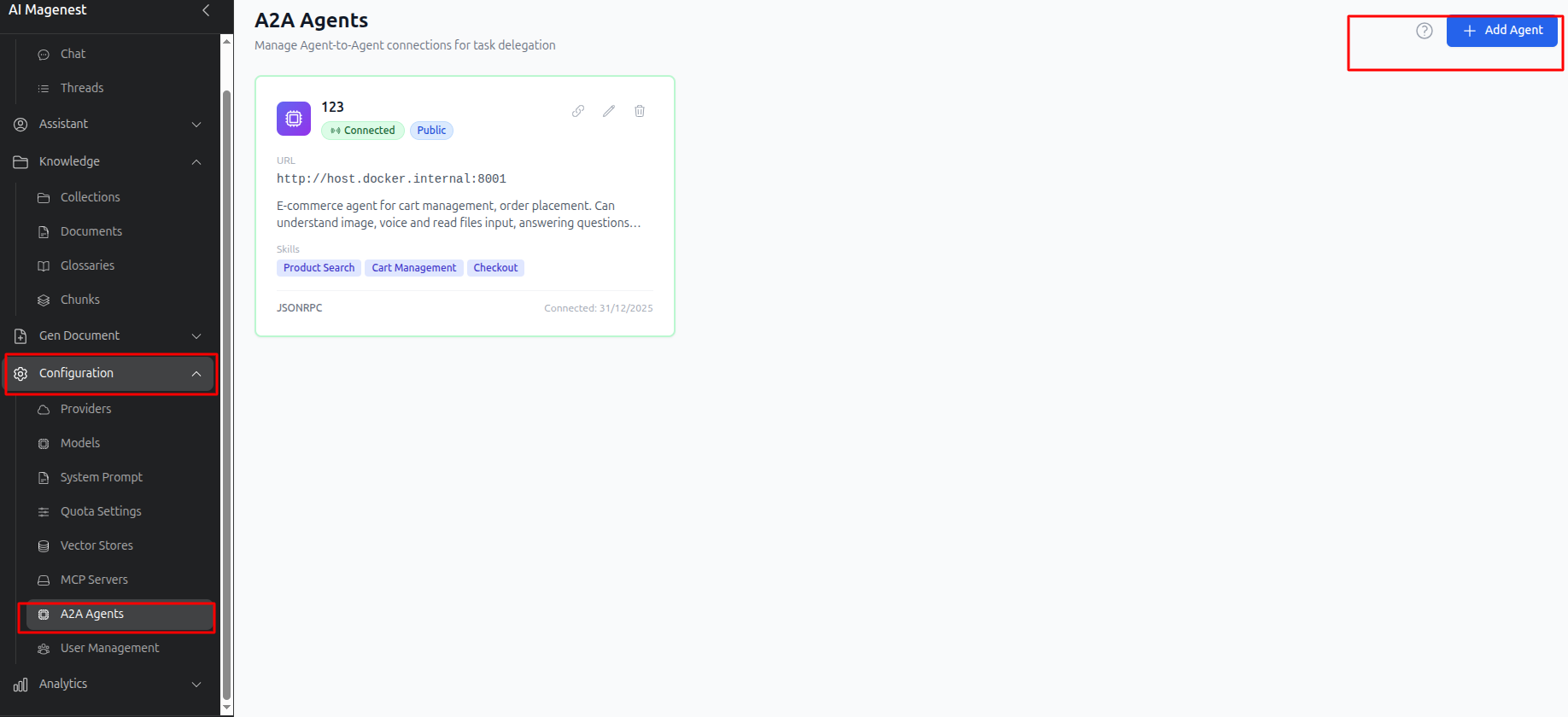Click the Knowledge folder icon
1568x717 pixels.
(20, 162)
